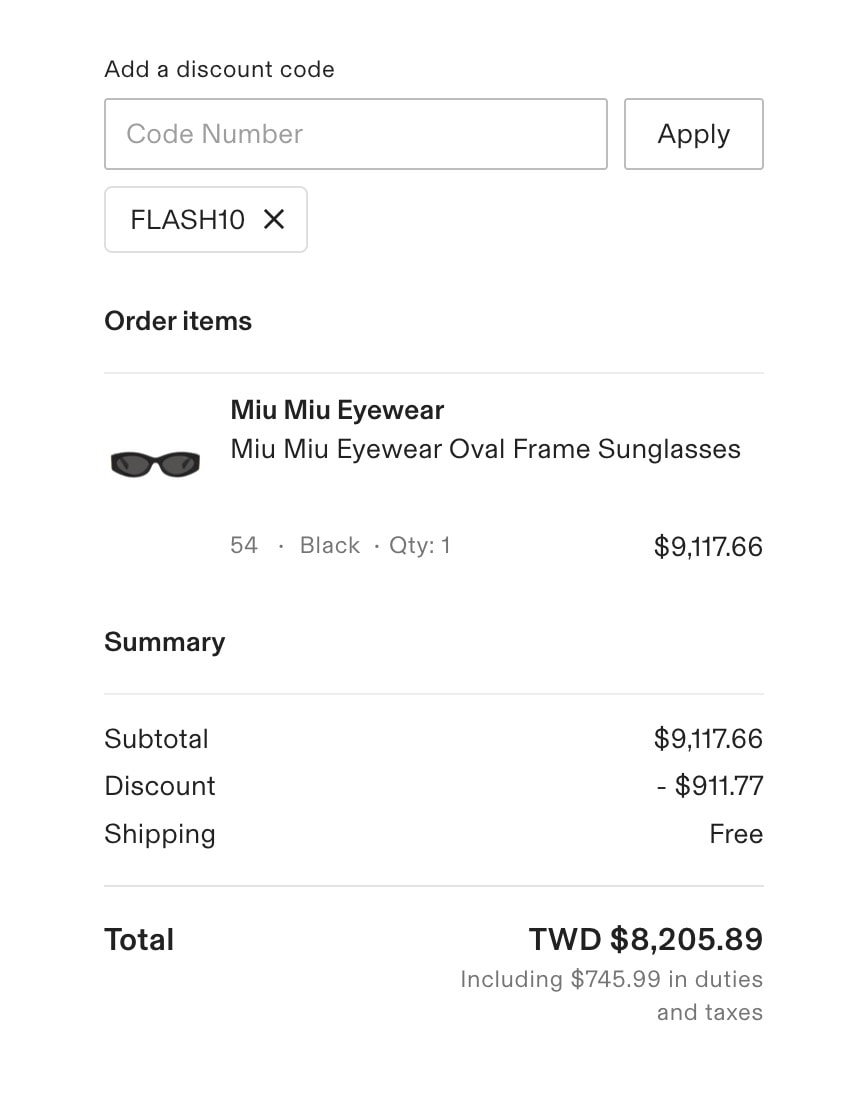Click the Discount amount - $911.77
864x1110 pixels.
[710, 786]
